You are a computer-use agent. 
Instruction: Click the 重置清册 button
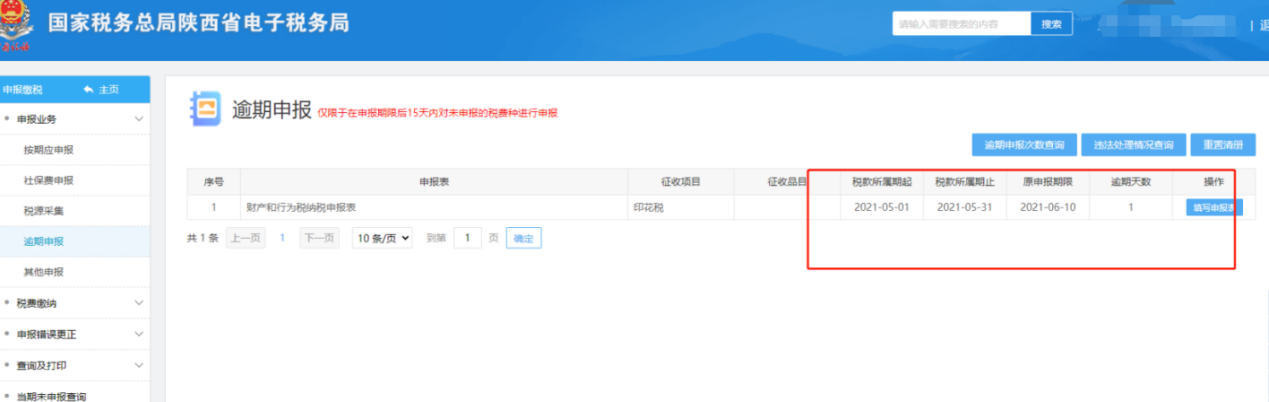[1223, 145]
